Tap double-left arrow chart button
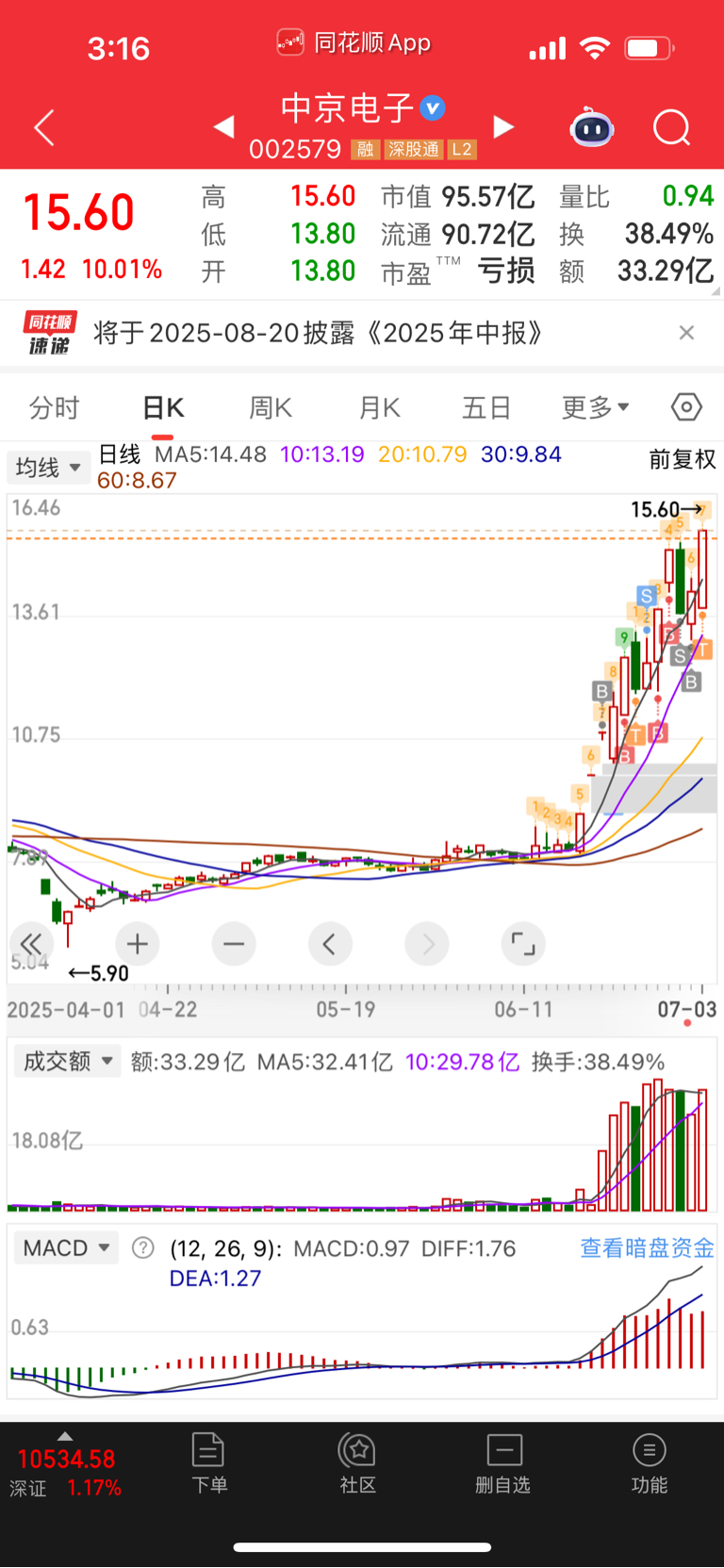724x1568 pixels. (31, 944)
